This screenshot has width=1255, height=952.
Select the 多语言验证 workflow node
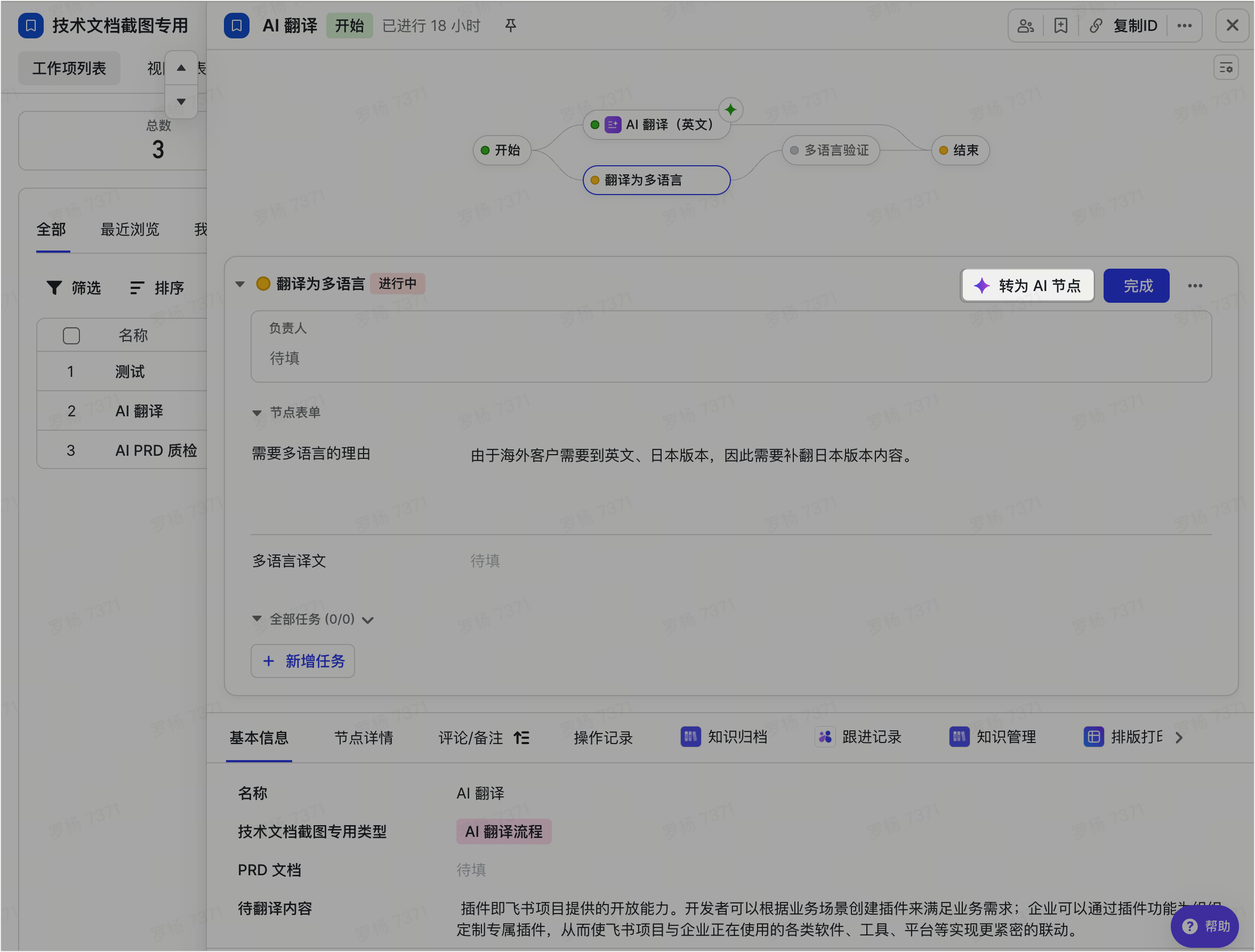pyautogui.click(x=831, y=150)
